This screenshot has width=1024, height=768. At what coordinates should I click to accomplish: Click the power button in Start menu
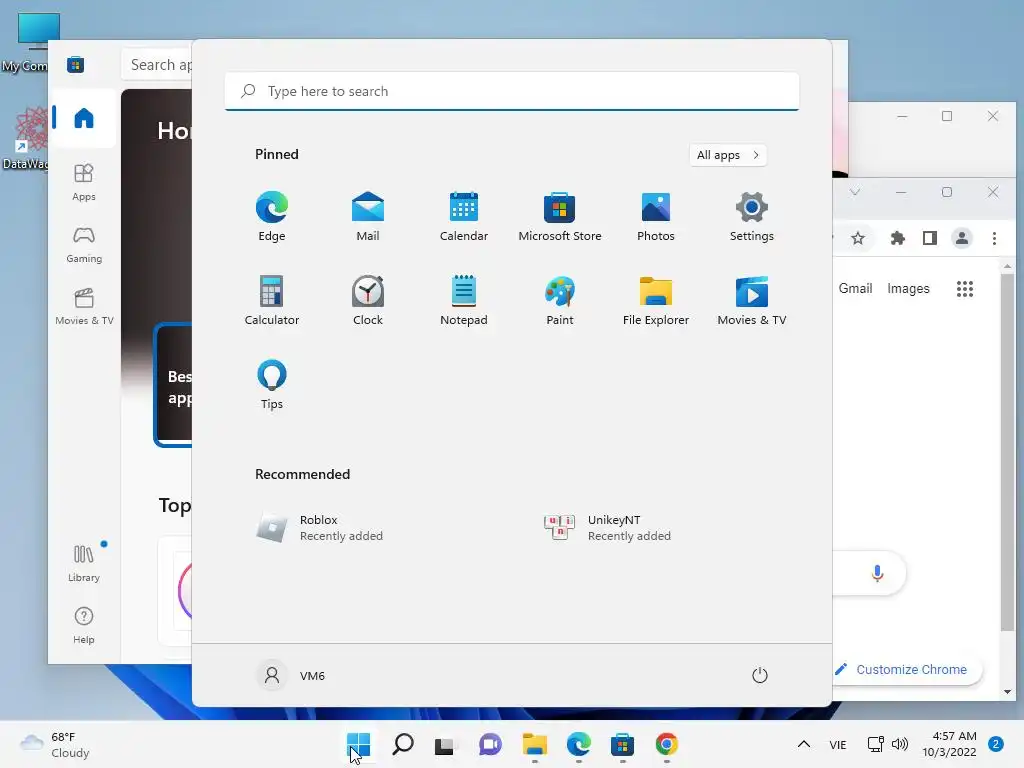(760, 675)
